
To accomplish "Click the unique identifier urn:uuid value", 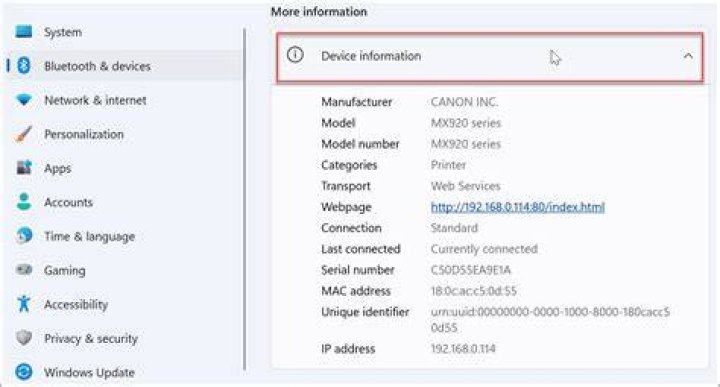I will click(550, 320).
